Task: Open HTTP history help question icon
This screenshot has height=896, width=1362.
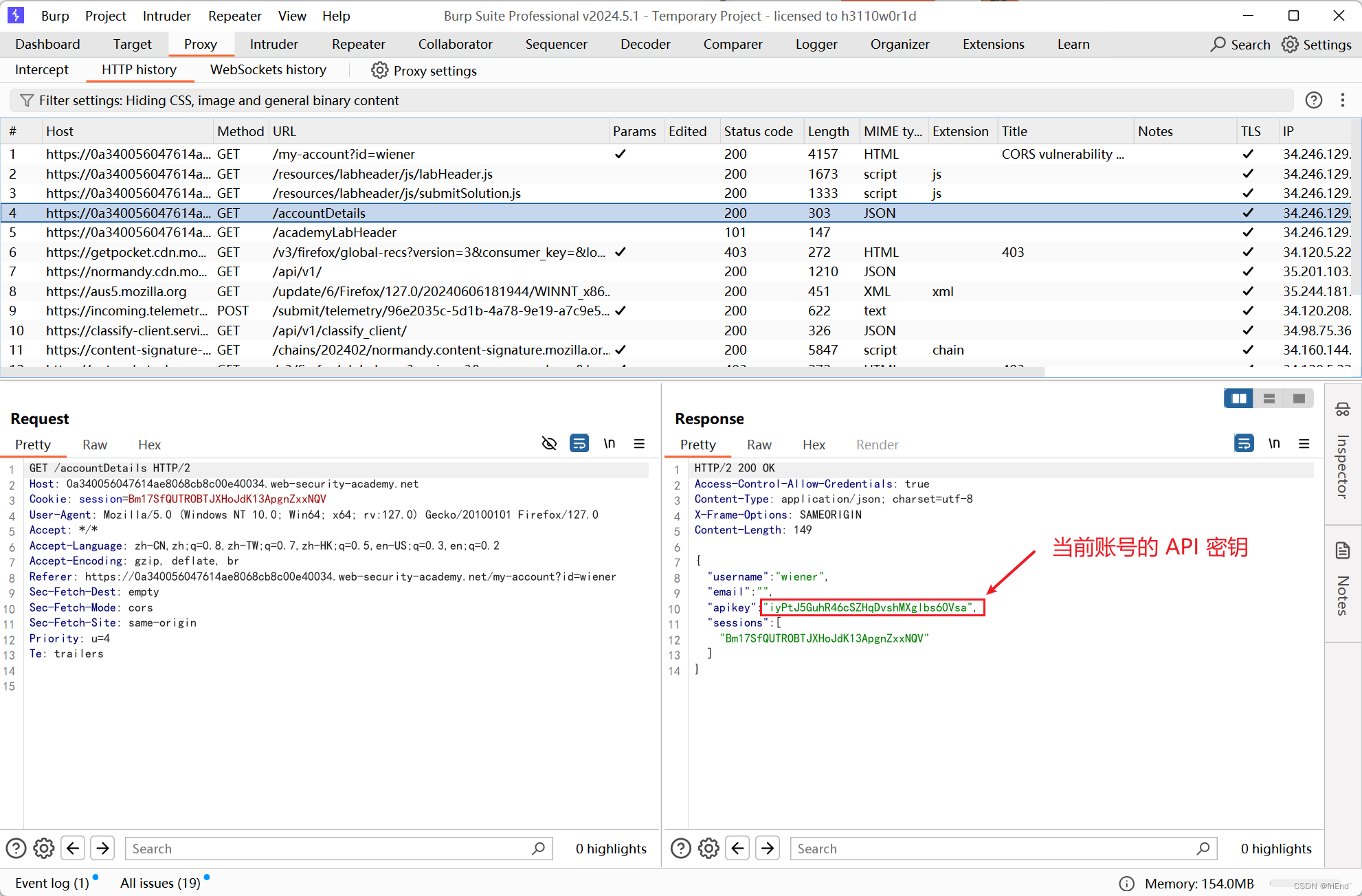Action: (1313, 101)
